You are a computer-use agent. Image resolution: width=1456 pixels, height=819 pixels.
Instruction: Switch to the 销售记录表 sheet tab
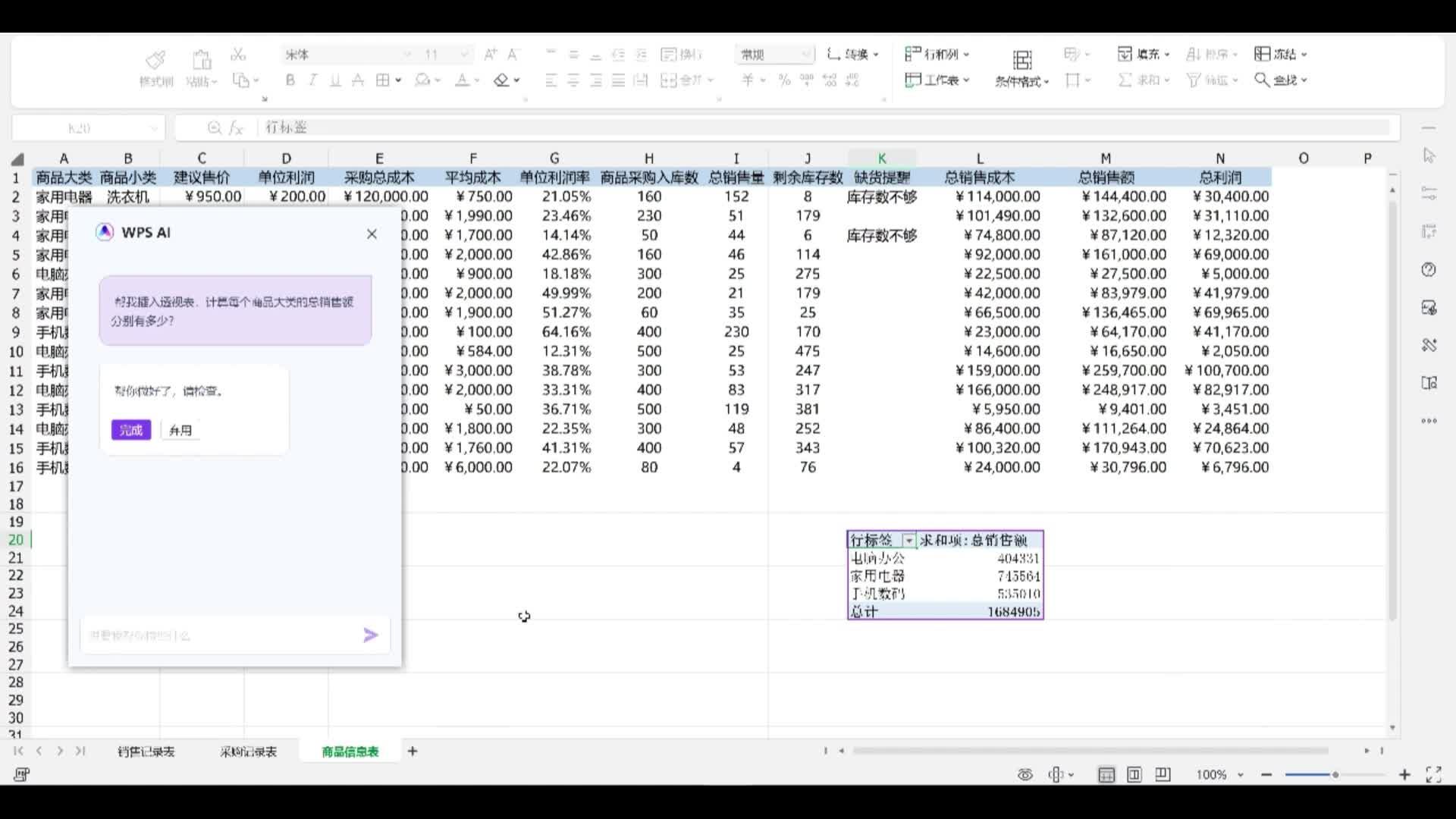click(146, 751)
